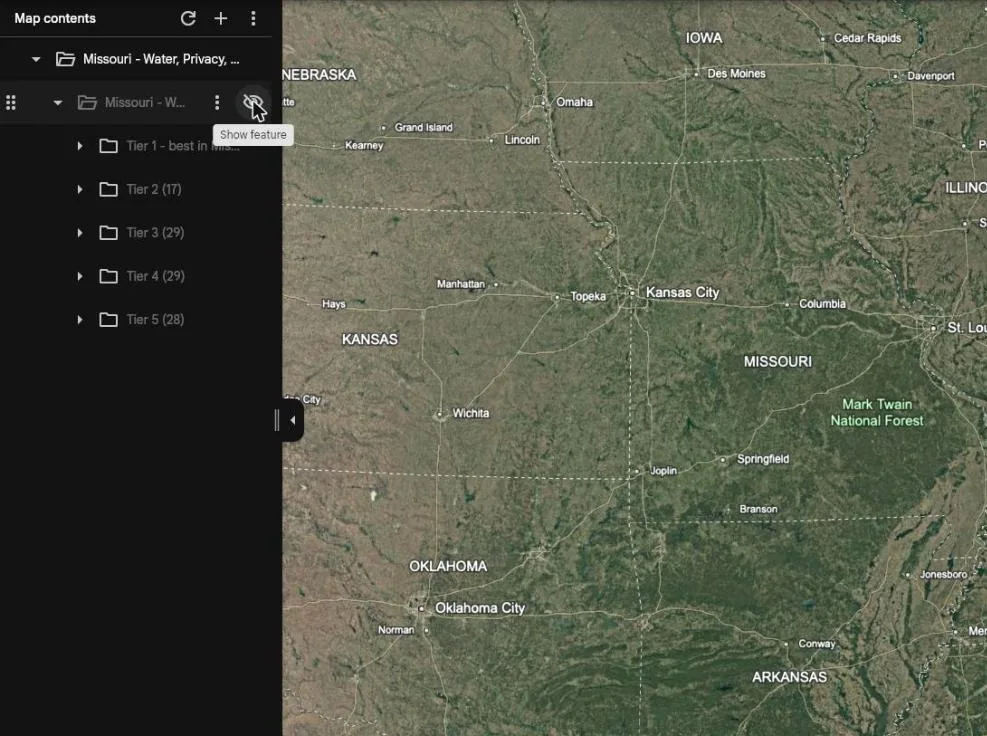Click the Omaha label on the map
Image resolution: width=987 pixels, height=736 pixels.
point(575,102)
